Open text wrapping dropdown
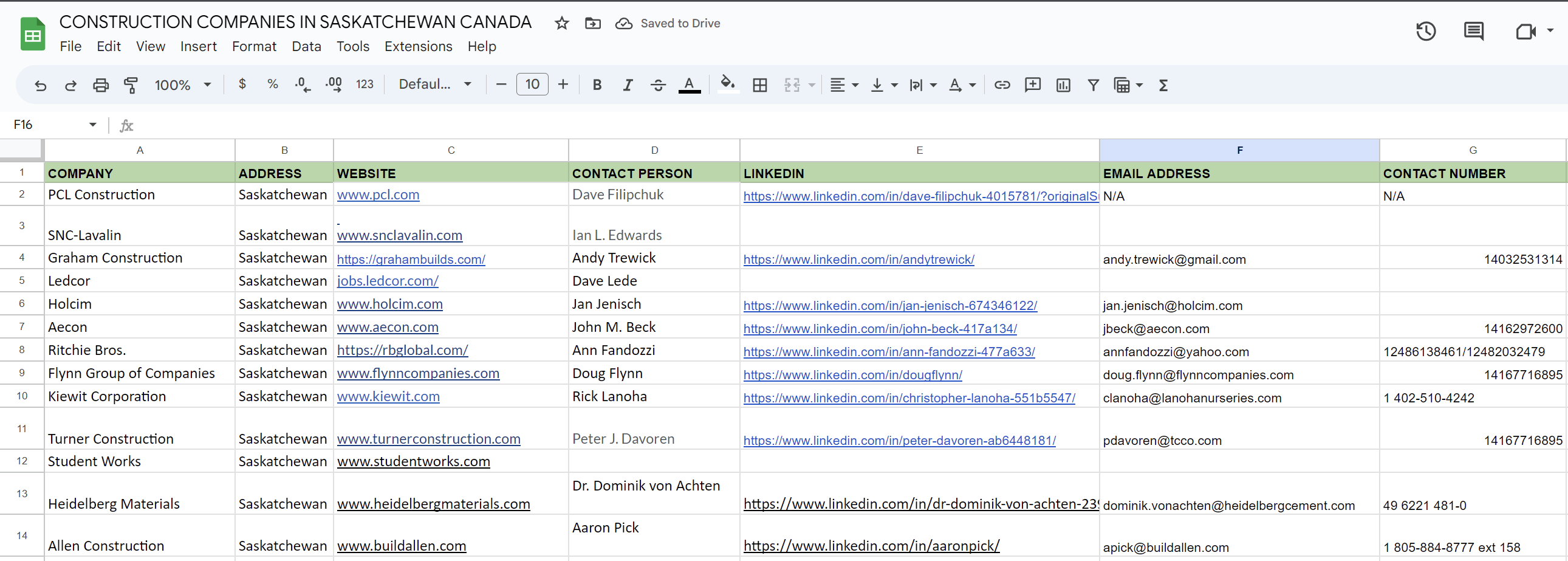This screenshot has height=561, width=1568. coord(923,85)
